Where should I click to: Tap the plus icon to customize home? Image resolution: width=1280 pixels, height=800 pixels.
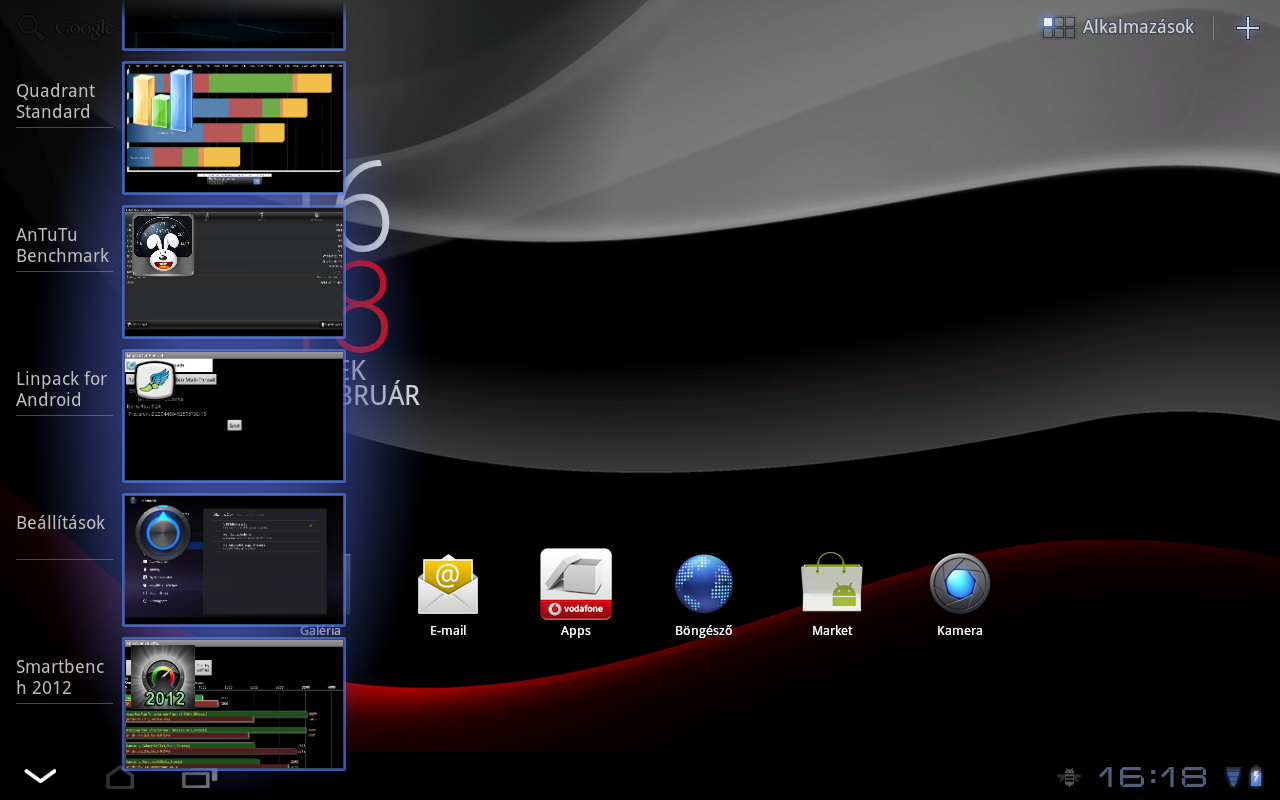pyautogui.click(x=1248, y=28)
